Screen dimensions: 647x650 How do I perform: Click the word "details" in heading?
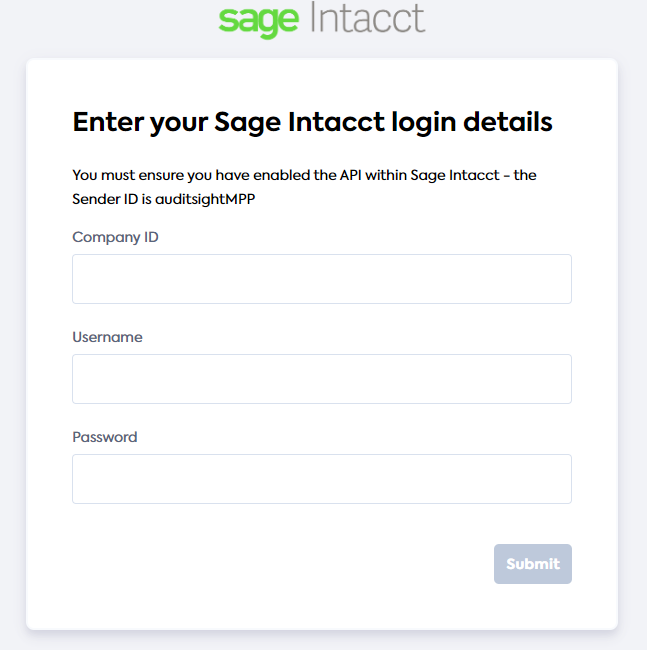tap(508, 122)
